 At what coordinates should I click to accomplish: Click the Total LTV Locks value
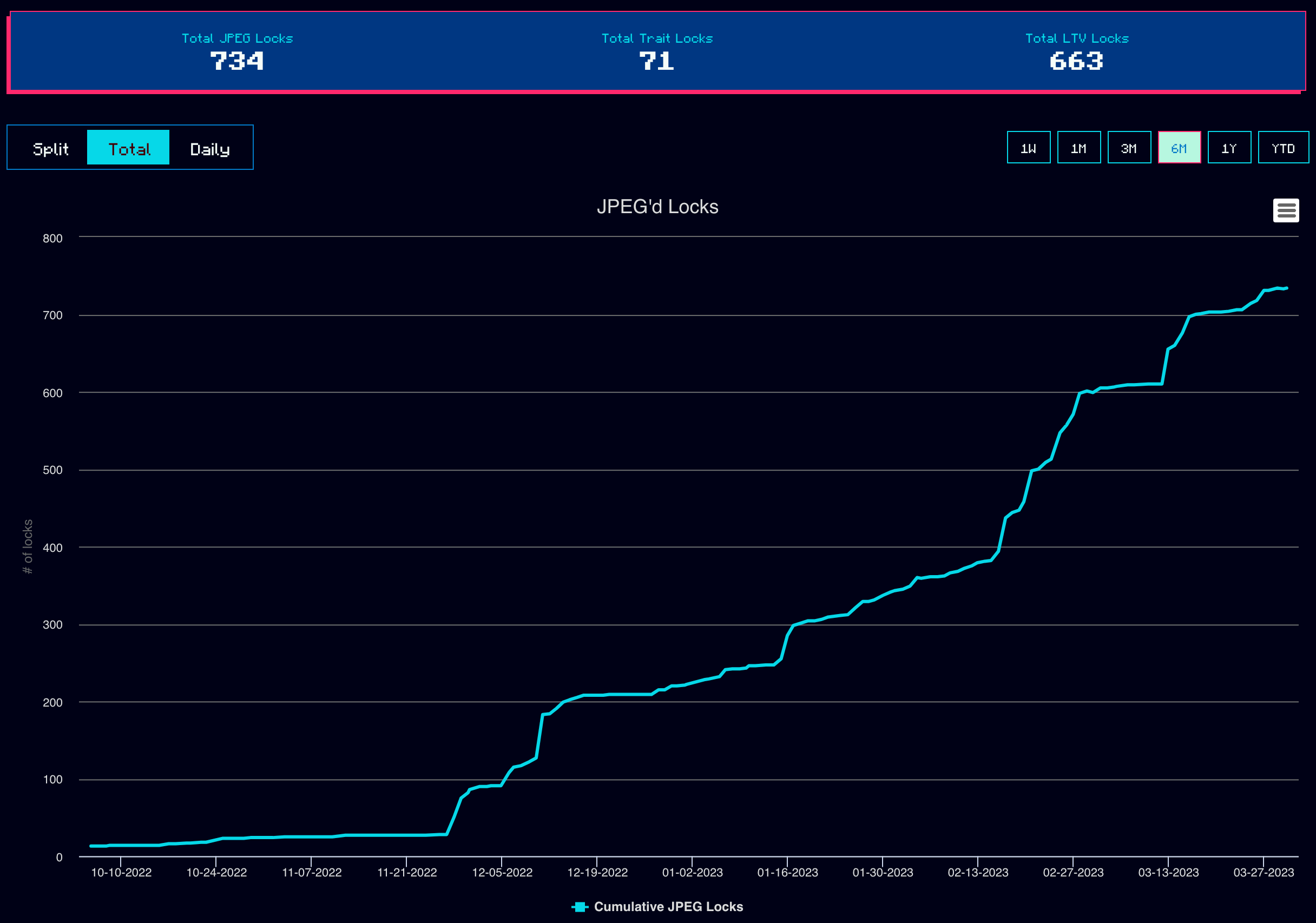[1076, 61]
